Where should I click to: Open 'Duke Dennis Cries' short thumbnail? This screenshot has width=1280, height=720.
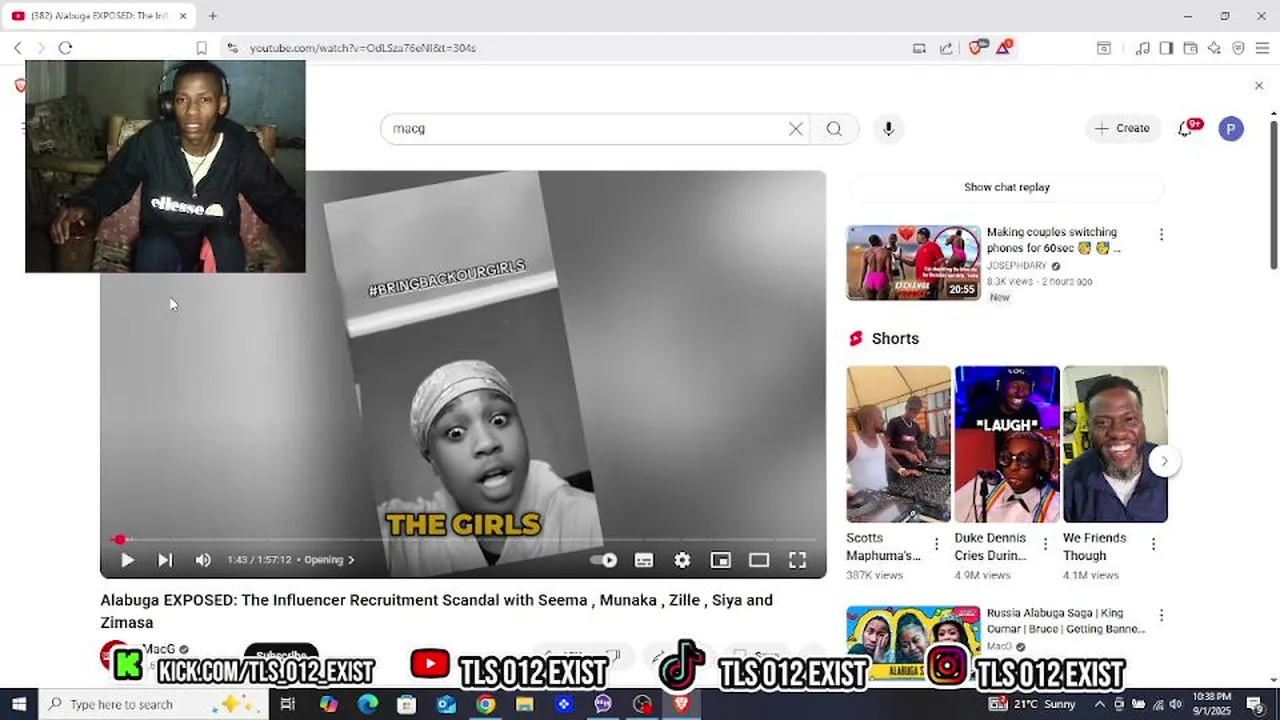pyautogui.click(x=1007, y=444)
